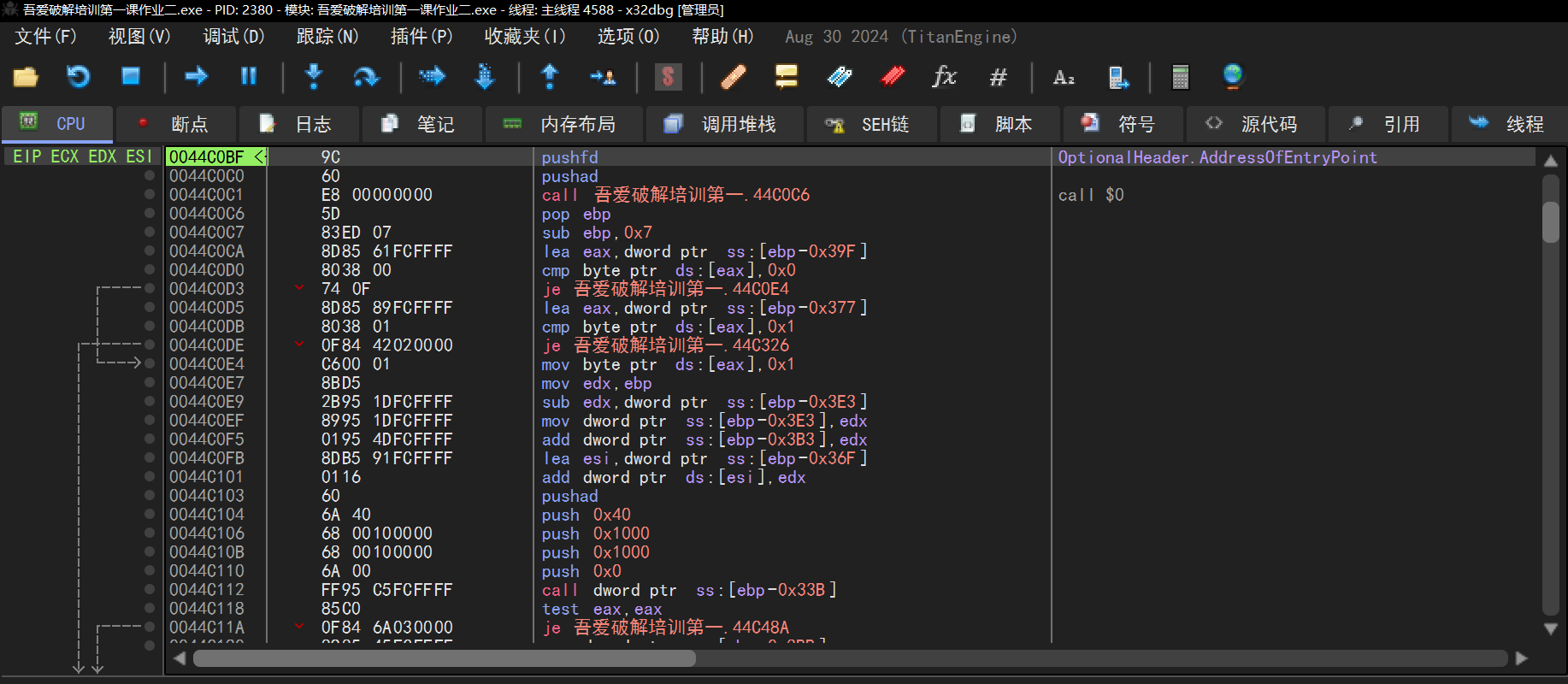Open the labels tag icon

click(x=840, y=77)
